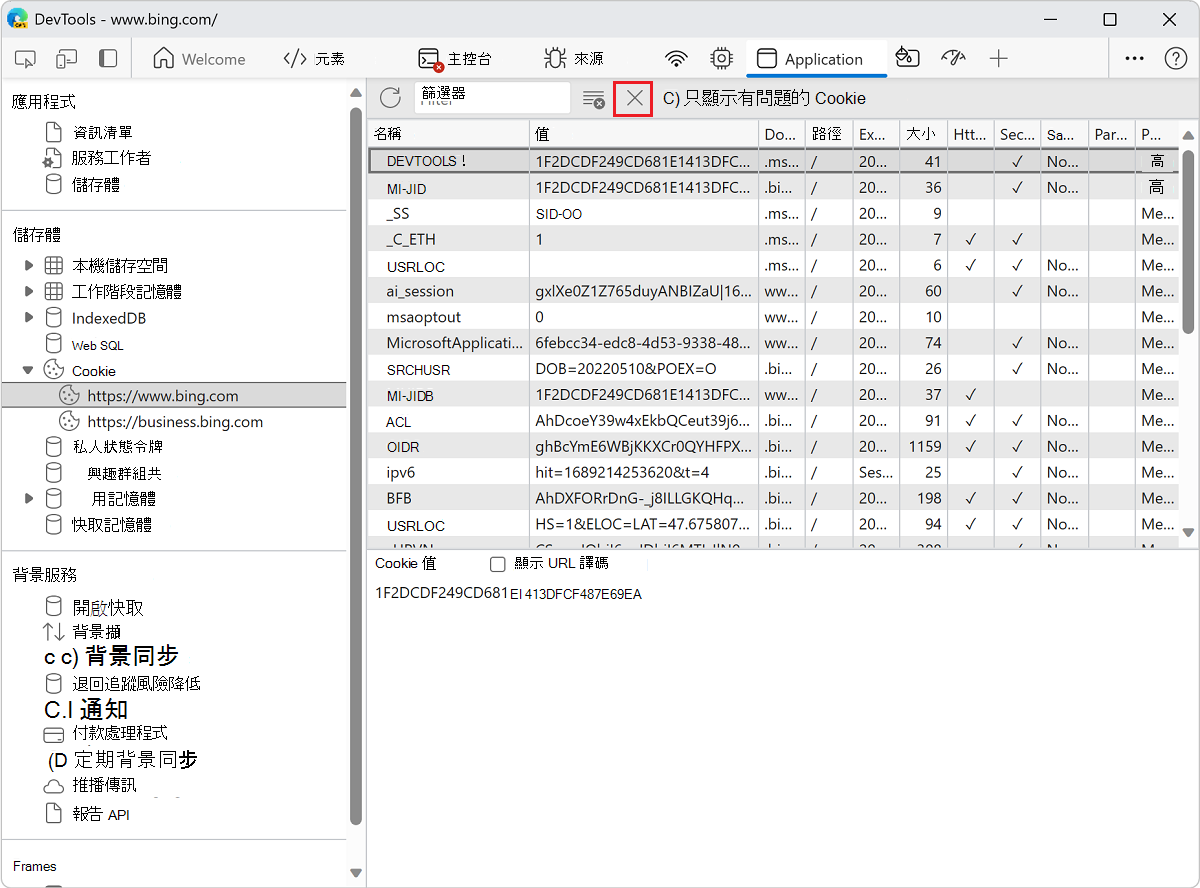The width and height of the screenshot is (1200, 888).
Task: Clear all cookies icon next to filter
Action: (x=594, y=98)
